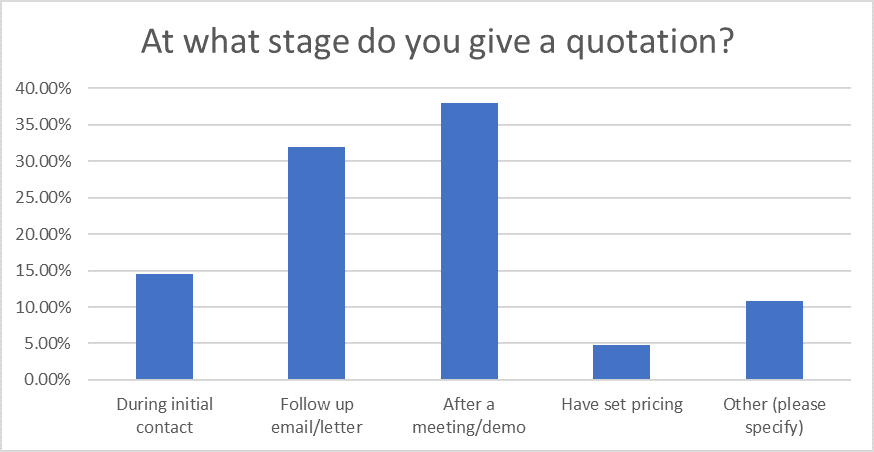Screen dimensions: 874x452
Task: Select the Follow up email/letter bar
Action: coord(317,263)
